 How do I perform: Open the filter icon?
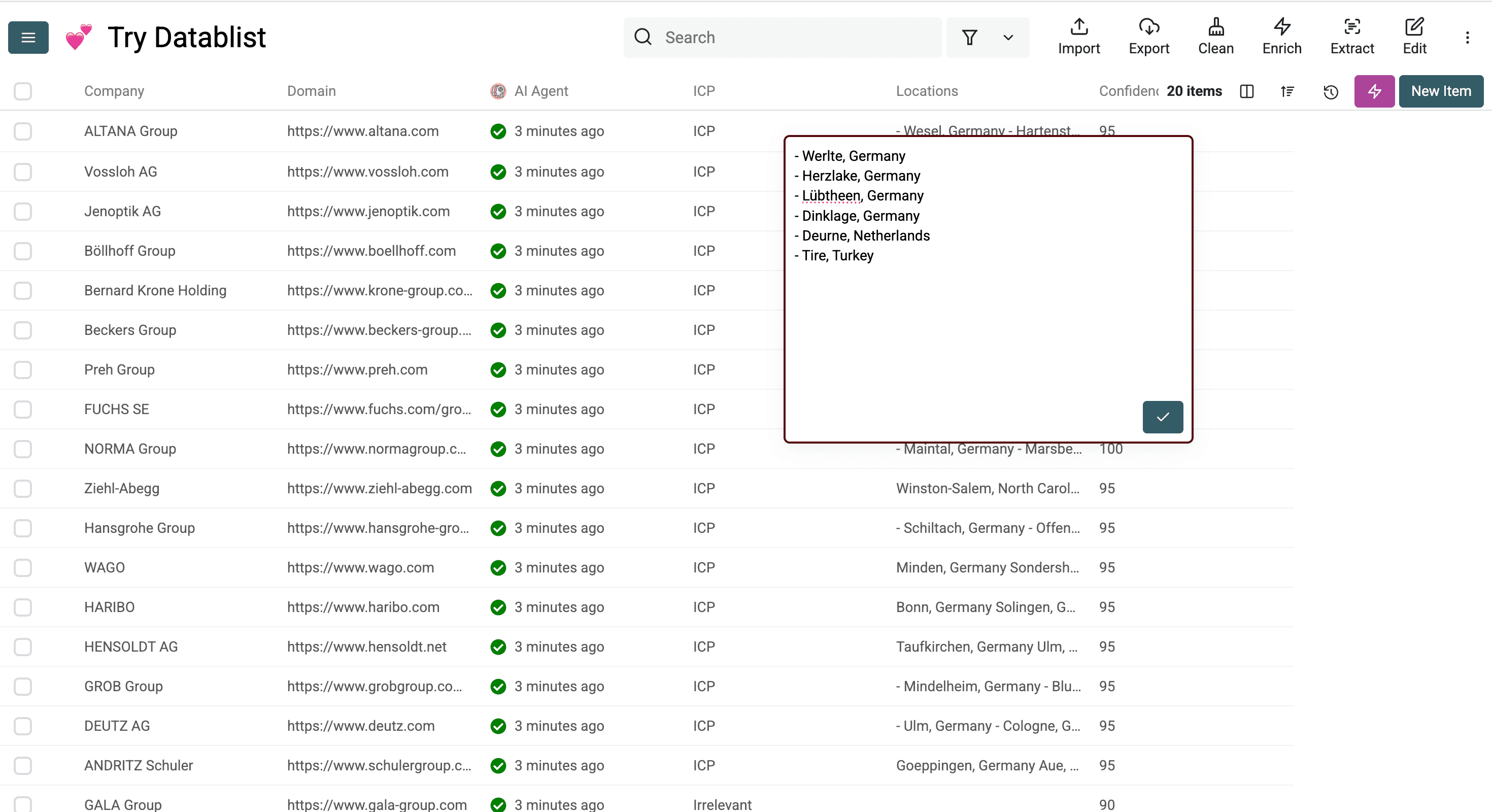point(969,37)
